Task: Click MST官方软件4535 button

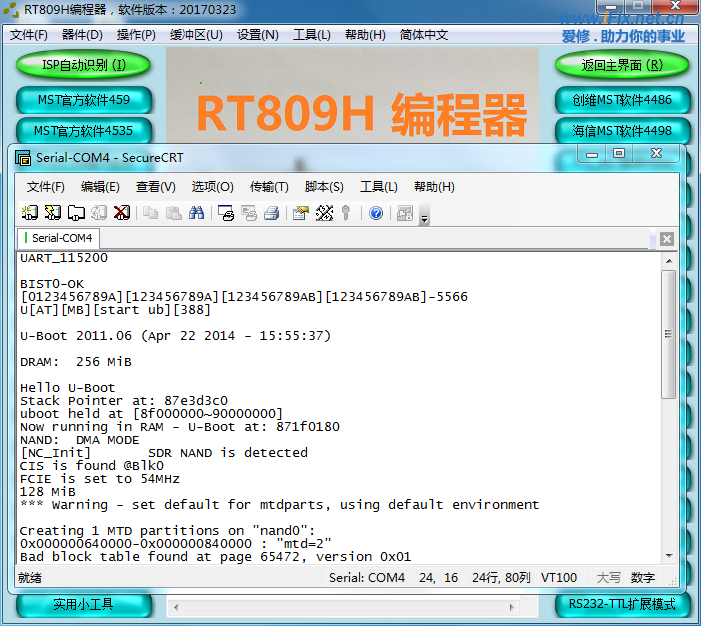Action: pos(84,131)
